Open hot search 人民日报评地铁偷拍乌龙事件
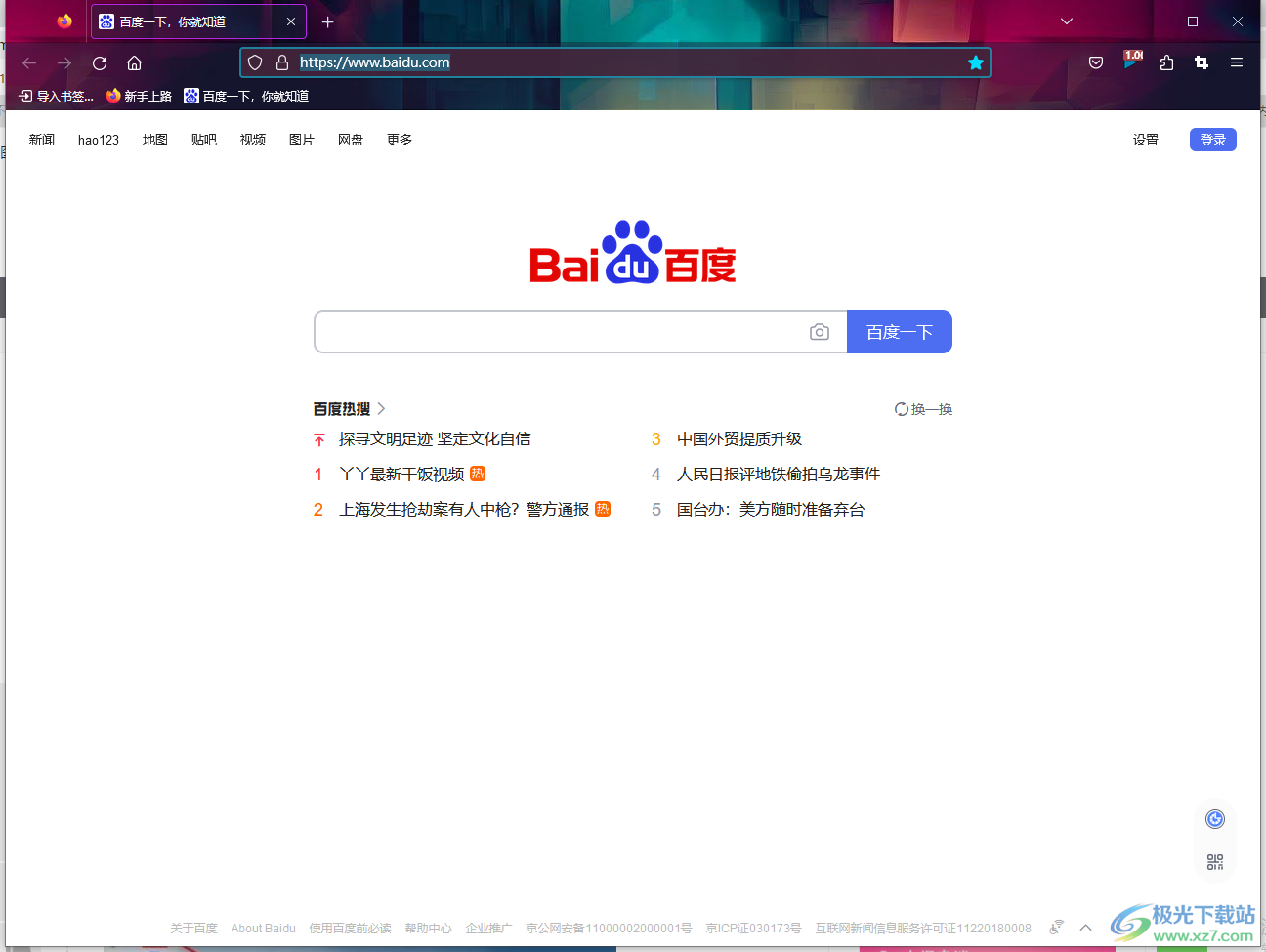The image size is (1266, 952). [x=779, y=475]
